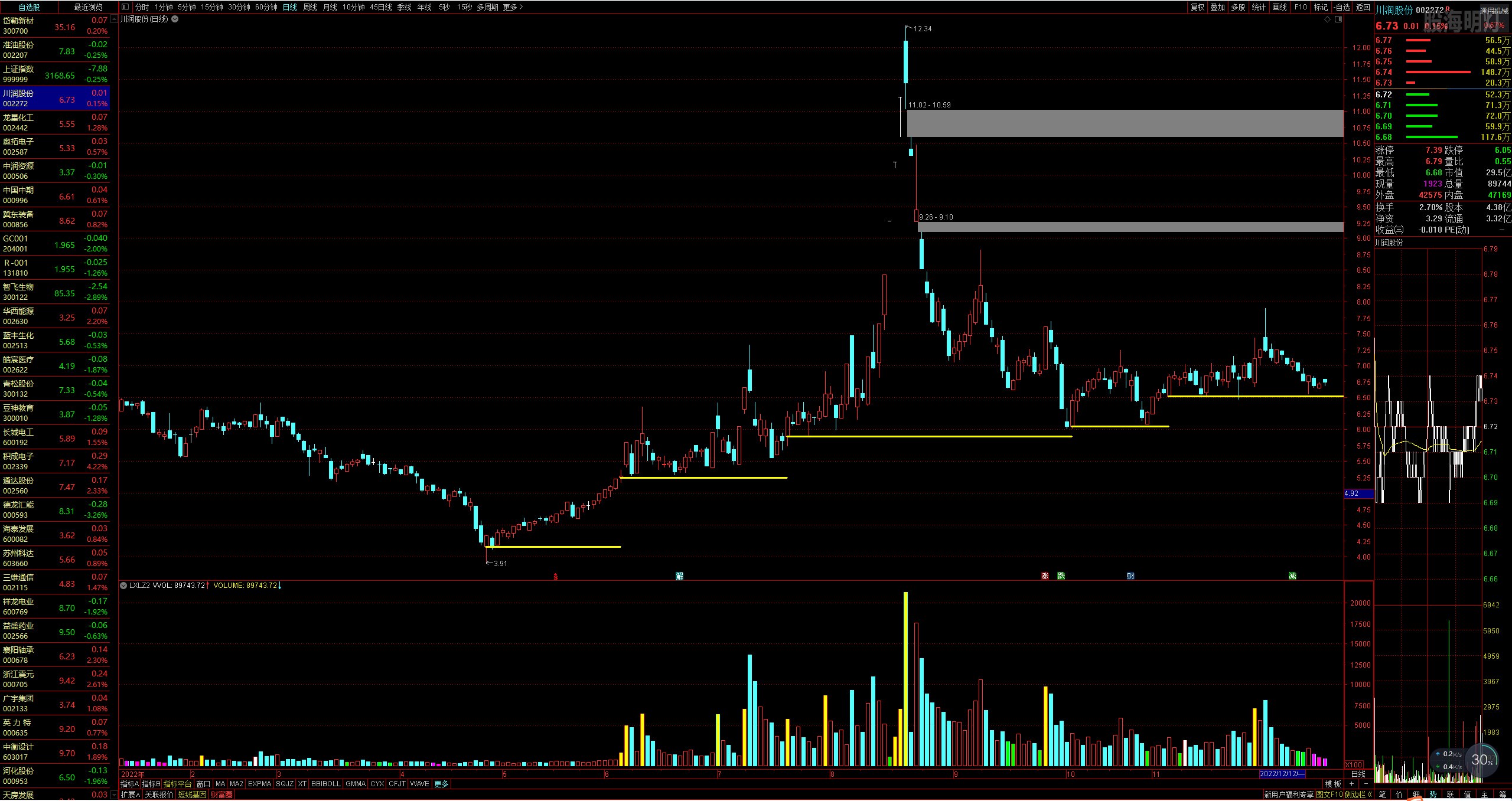The height and width of the screenshot is (801, 1512).
Task: Toggle 多股 multi-stock view
Action: tap(1238, 7)
